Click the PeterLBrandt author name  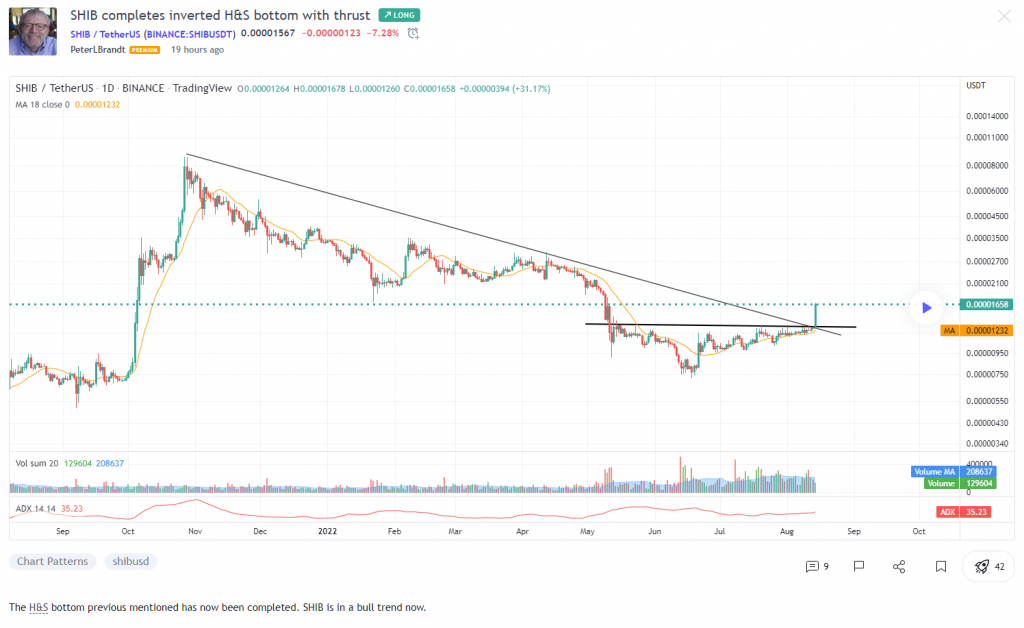pyautogui.click(x=98, y=49)
